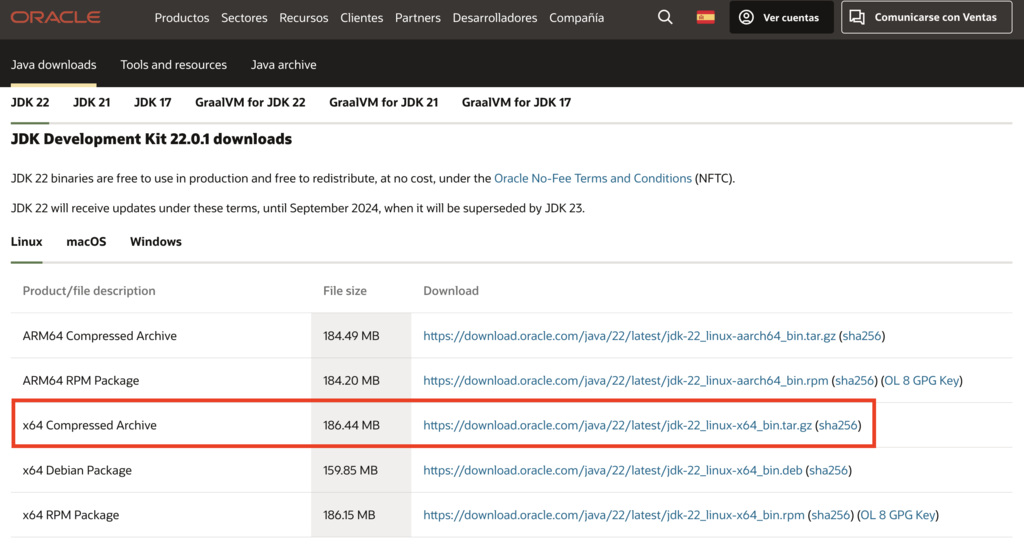
Task: Open Ver cuentas account button
Action: pos(780,18)
